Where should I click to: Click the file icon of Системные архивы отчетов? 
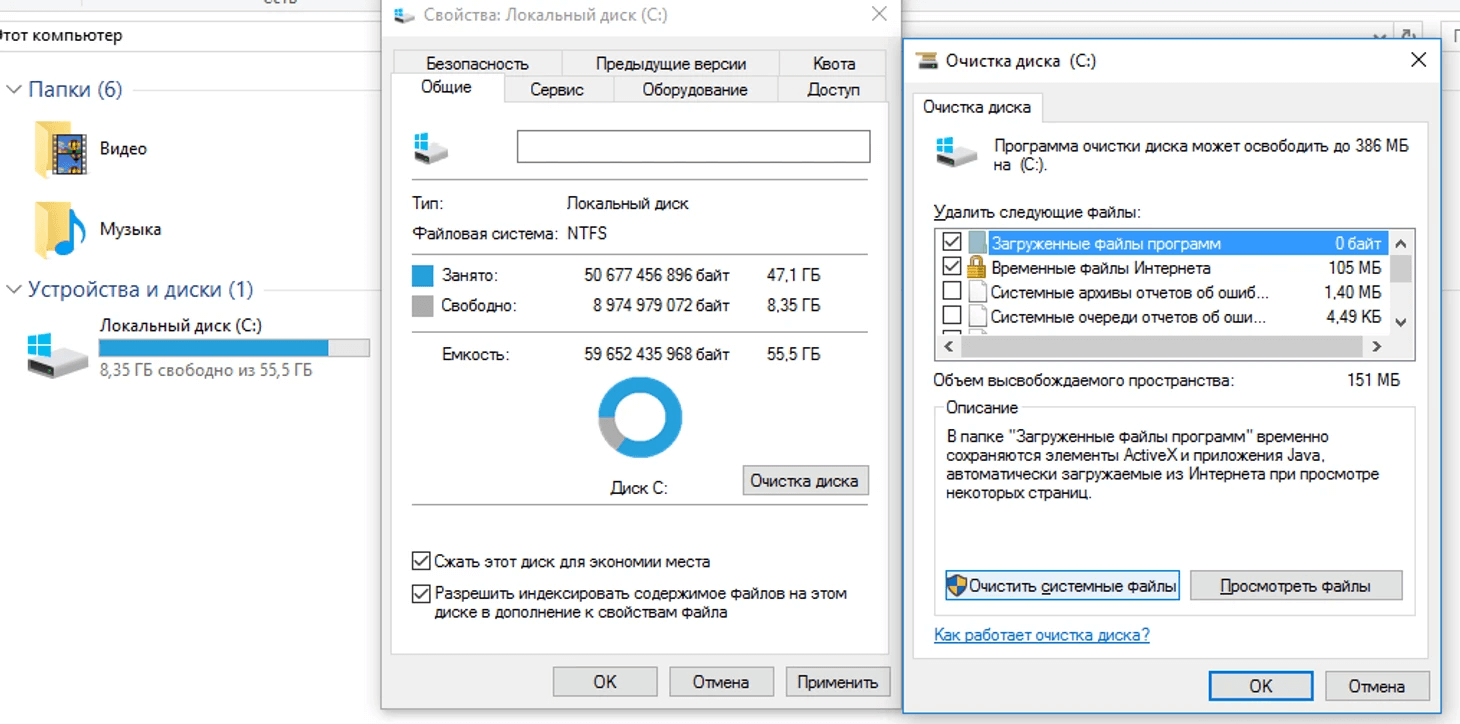point(977,293)
